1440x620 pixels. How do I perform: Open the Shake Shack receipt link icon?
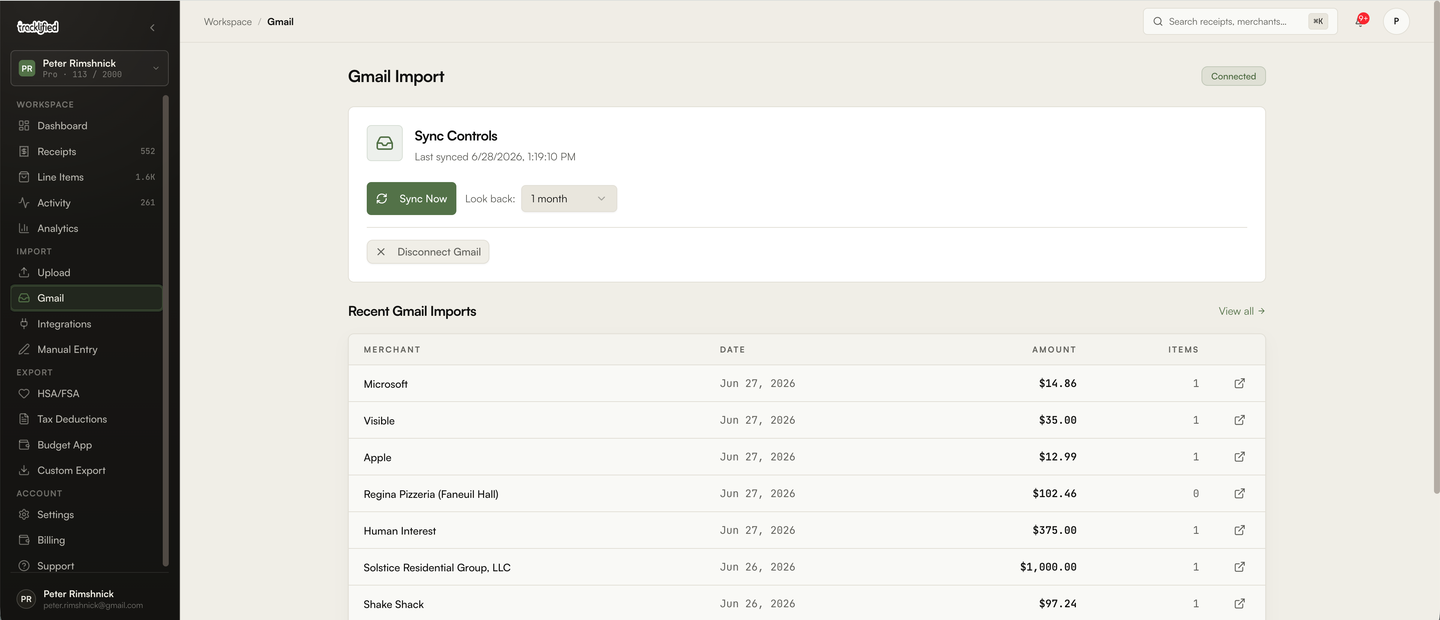tap(1240, 603)
